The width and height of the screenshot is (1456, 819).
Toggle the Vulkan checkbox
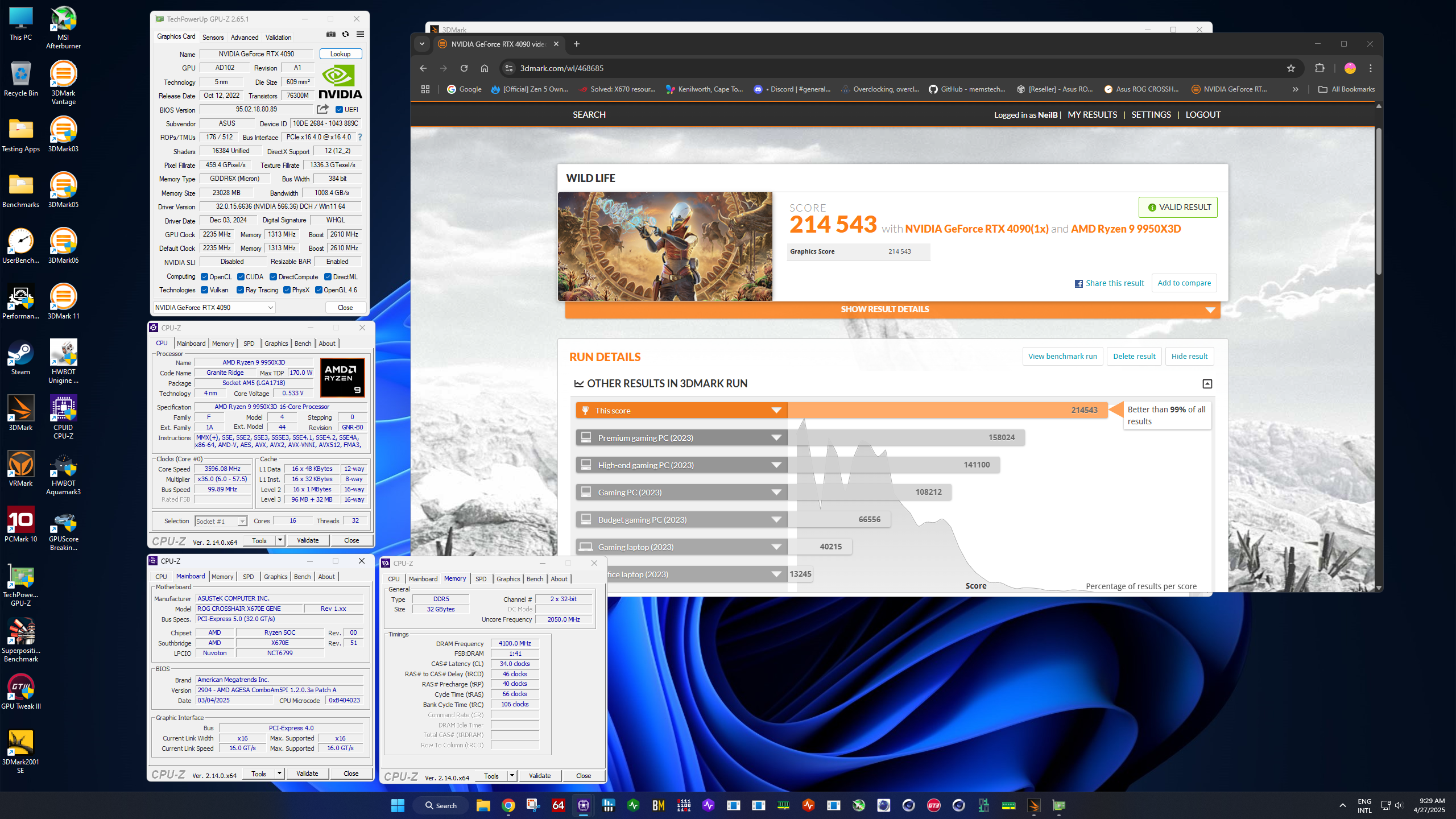[x=204, y=290]
